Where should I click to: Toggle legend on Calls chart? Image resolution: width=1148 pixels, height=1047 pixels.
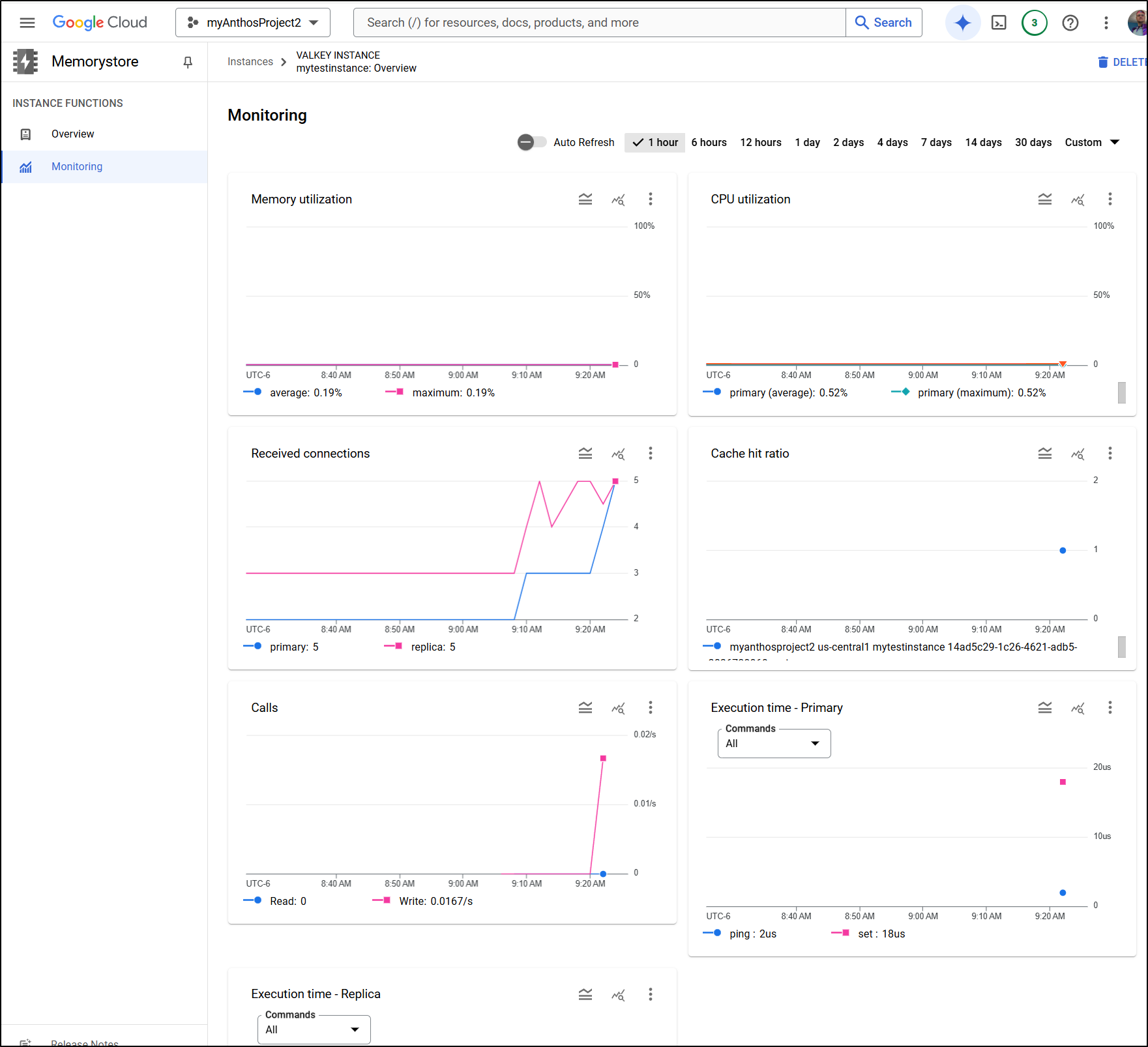pyautogui.click(x=585, y=708)
